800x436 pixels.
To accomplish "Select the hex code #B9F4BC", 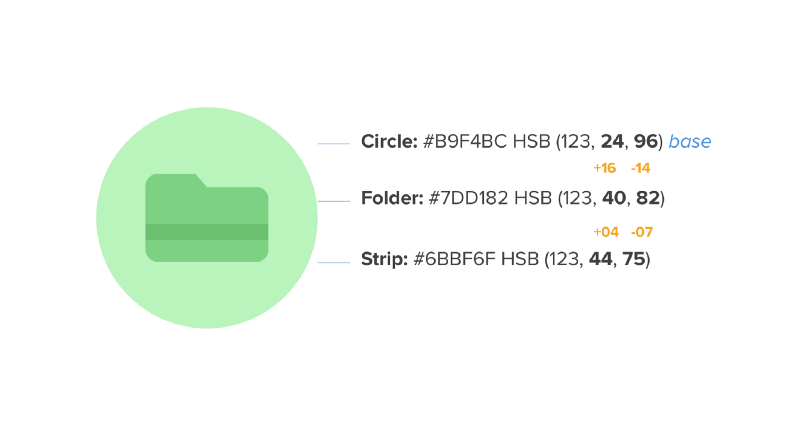I will (465, 142).
